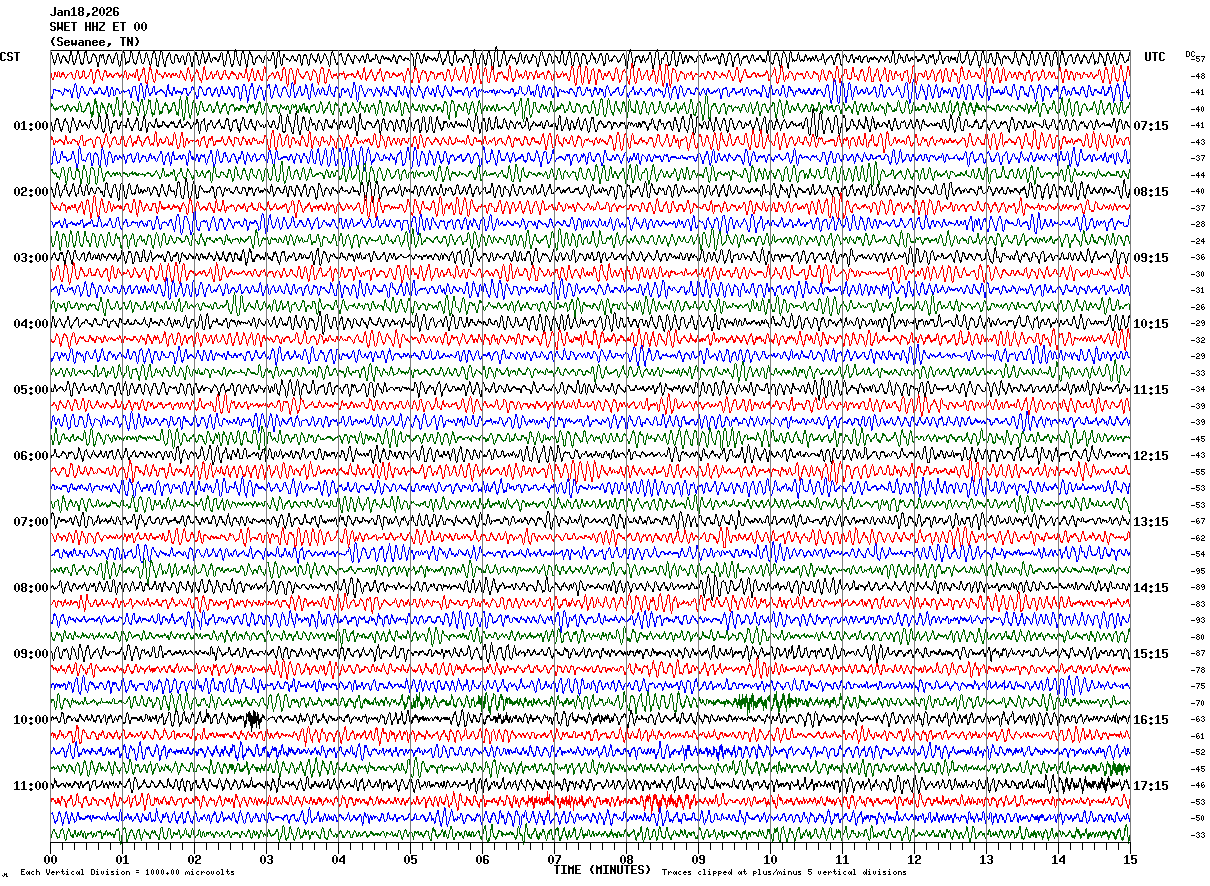Click minute tick label 05 on the time axis
The height and width of the screenshot is (886, 1210).
click(x=410, y=859)
